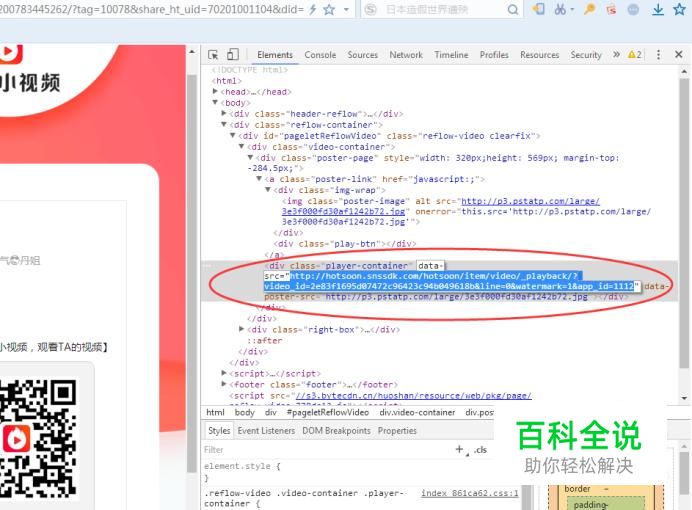Click the search engine logo icon
692x510 pixels.
pyautogui.click(x=371, y=9)
